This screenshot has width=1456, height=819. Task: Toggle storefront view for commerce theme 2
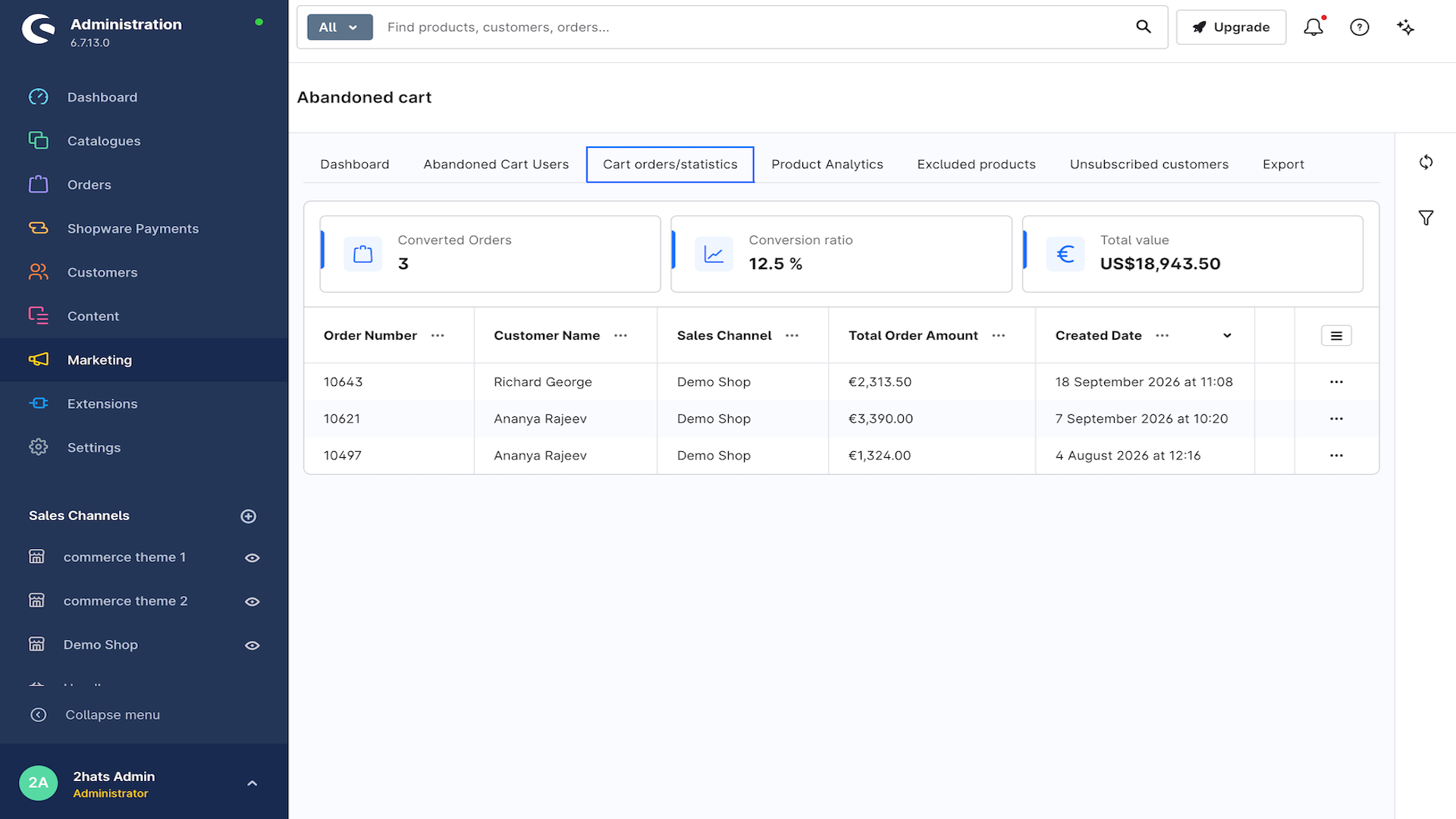[253, 602]
